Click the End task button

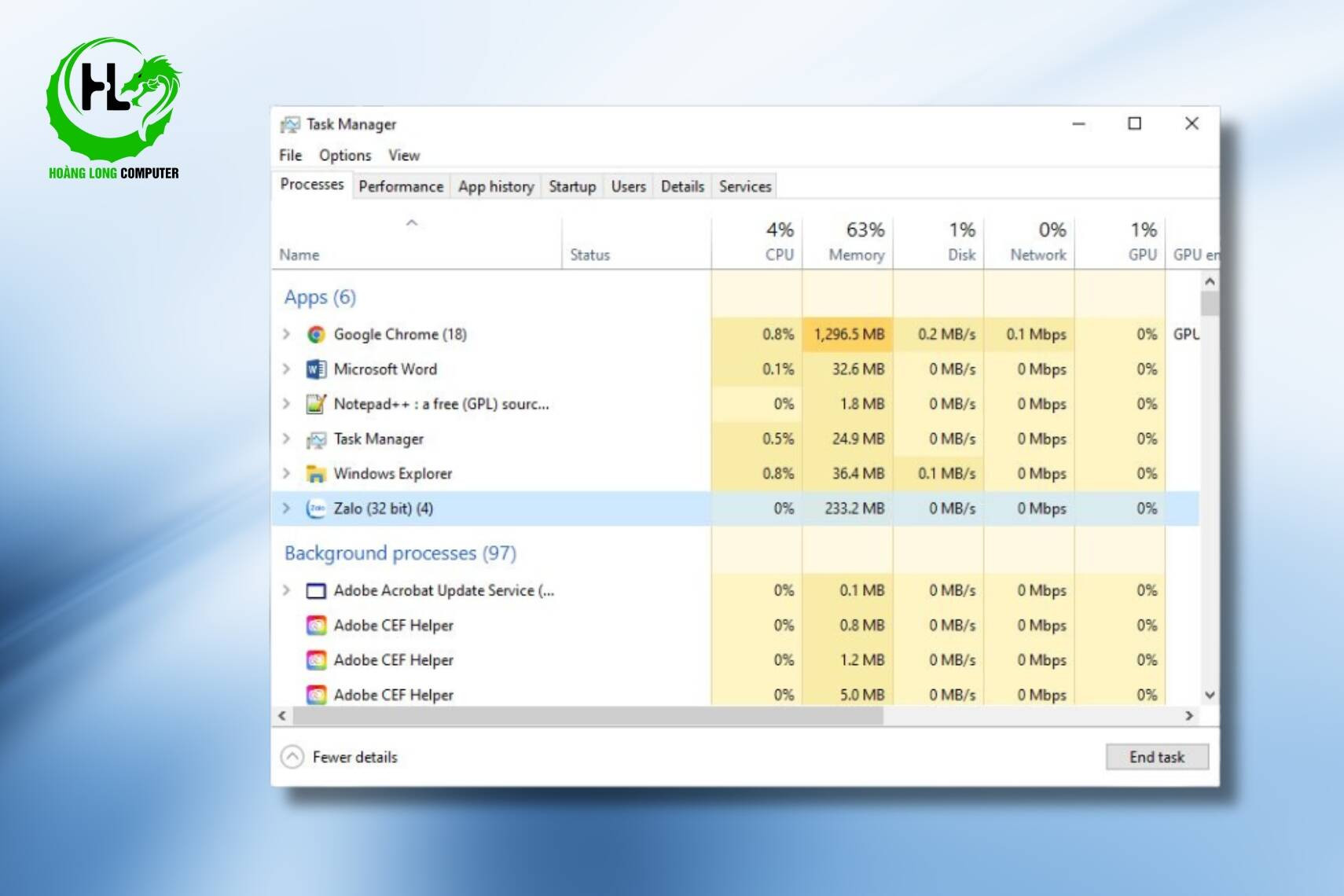click(1157, 757)
